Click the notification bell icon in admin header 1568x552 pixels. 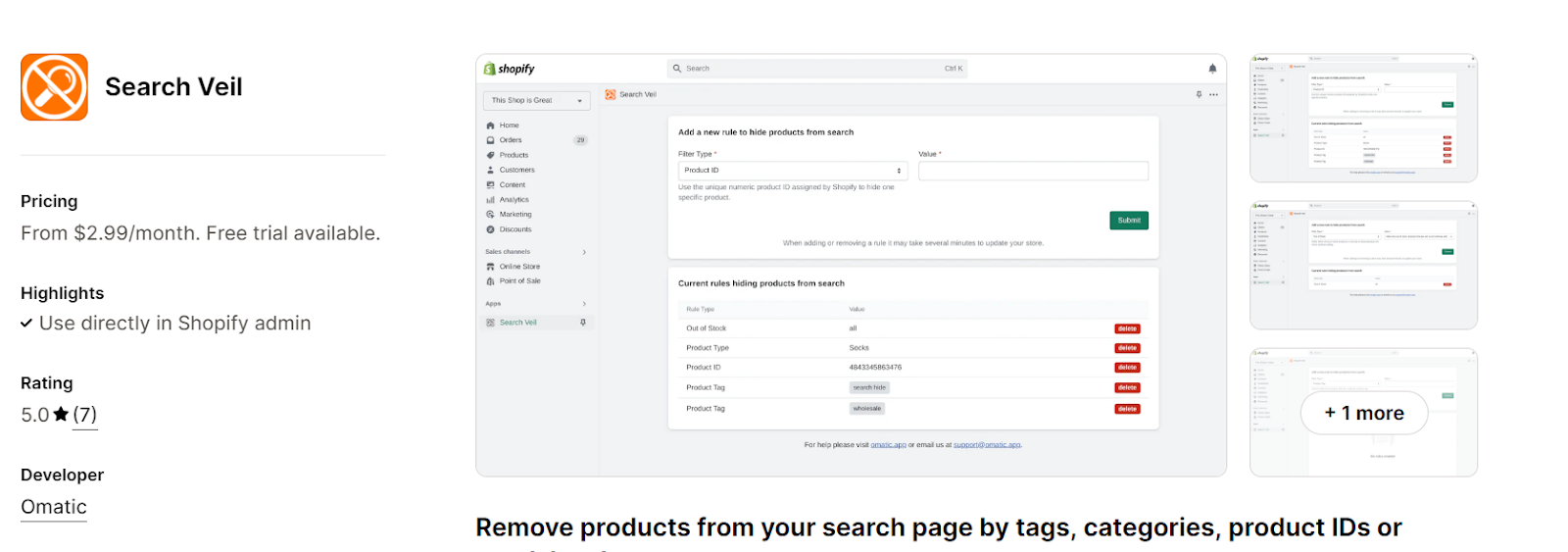tap(1212, 69)
